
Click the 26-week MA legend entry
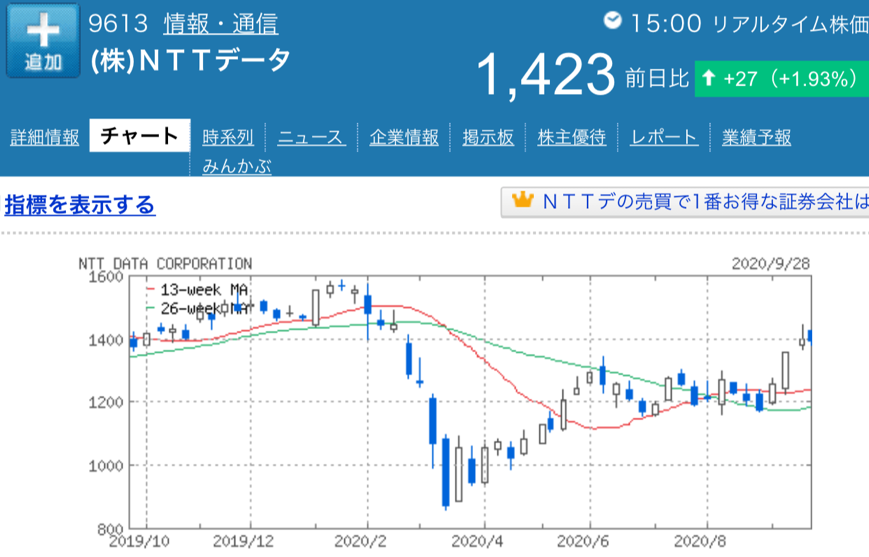click(197, 308)
